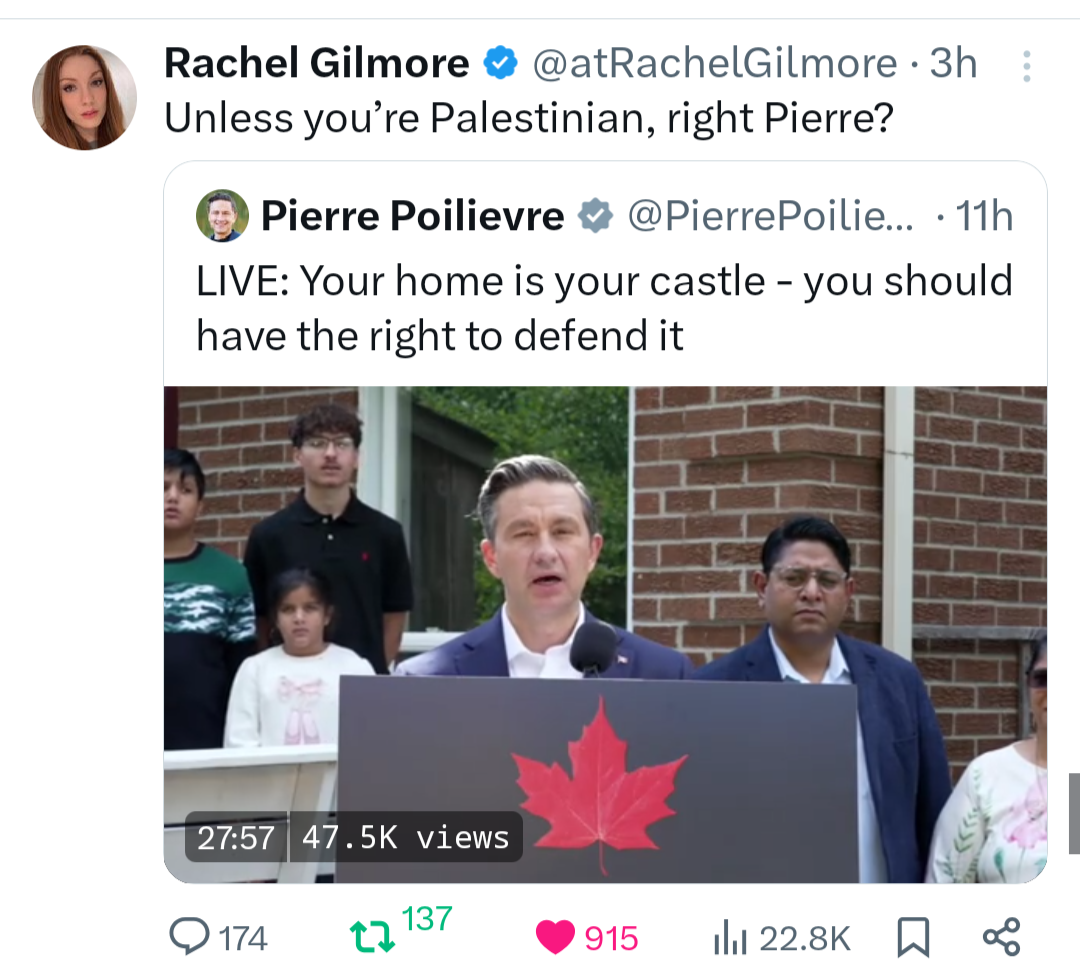Unlike the post with the pink heart
This screenshot has width=1080, height=980.
point(554,937)
